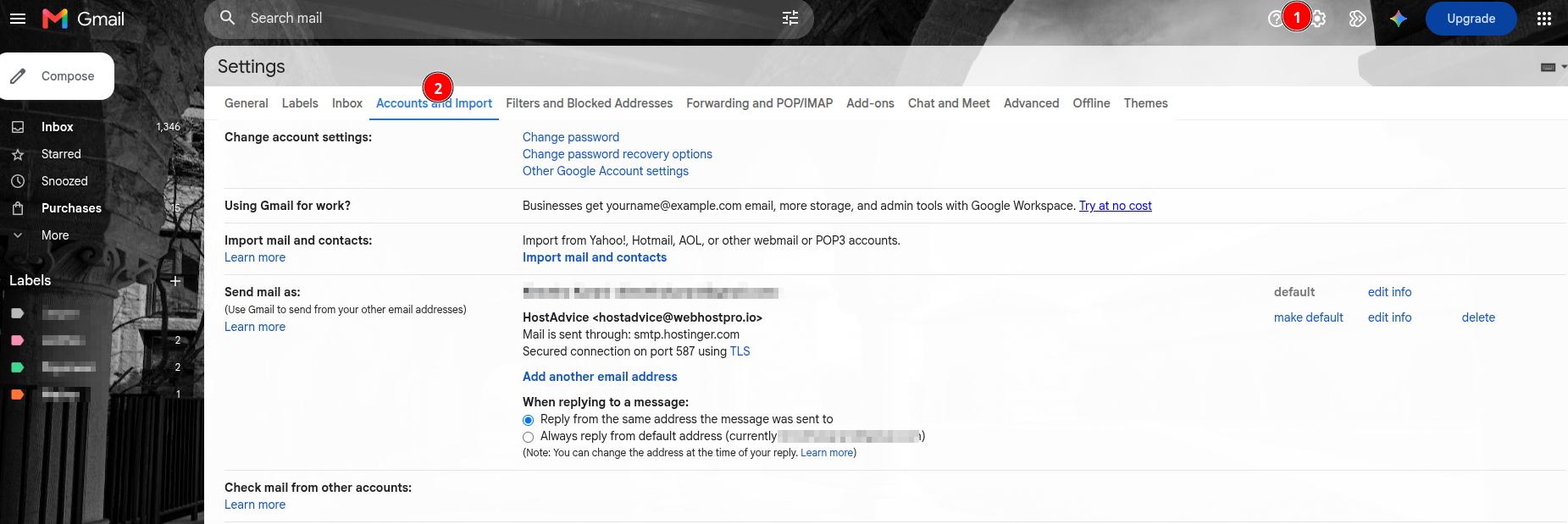
Task: Expand More in the sidebar
Action: click(x=55, y=235)
